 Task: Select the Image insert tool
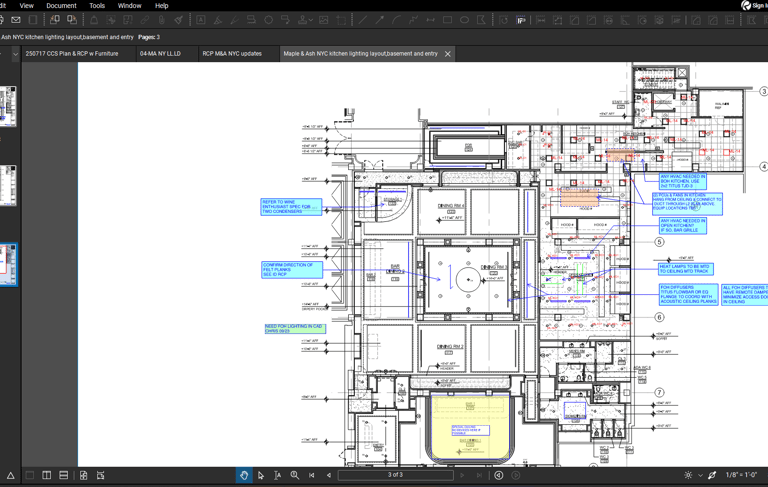324,20
